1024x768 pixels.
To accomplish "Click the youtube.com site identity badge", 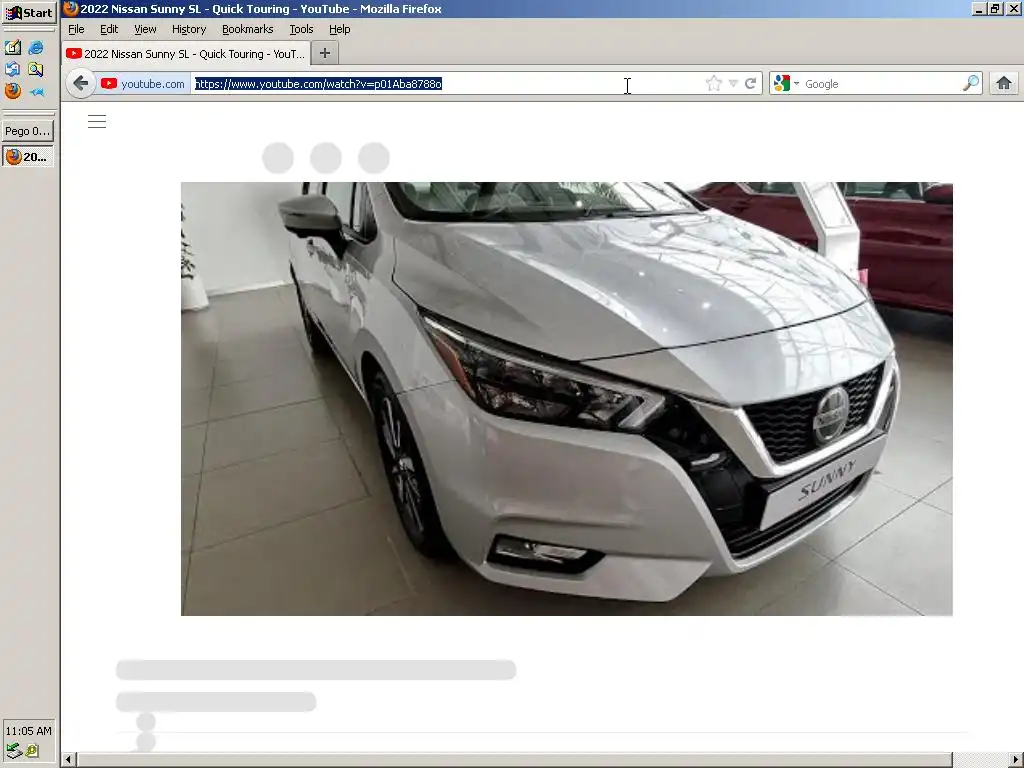I will coord(143,84).
